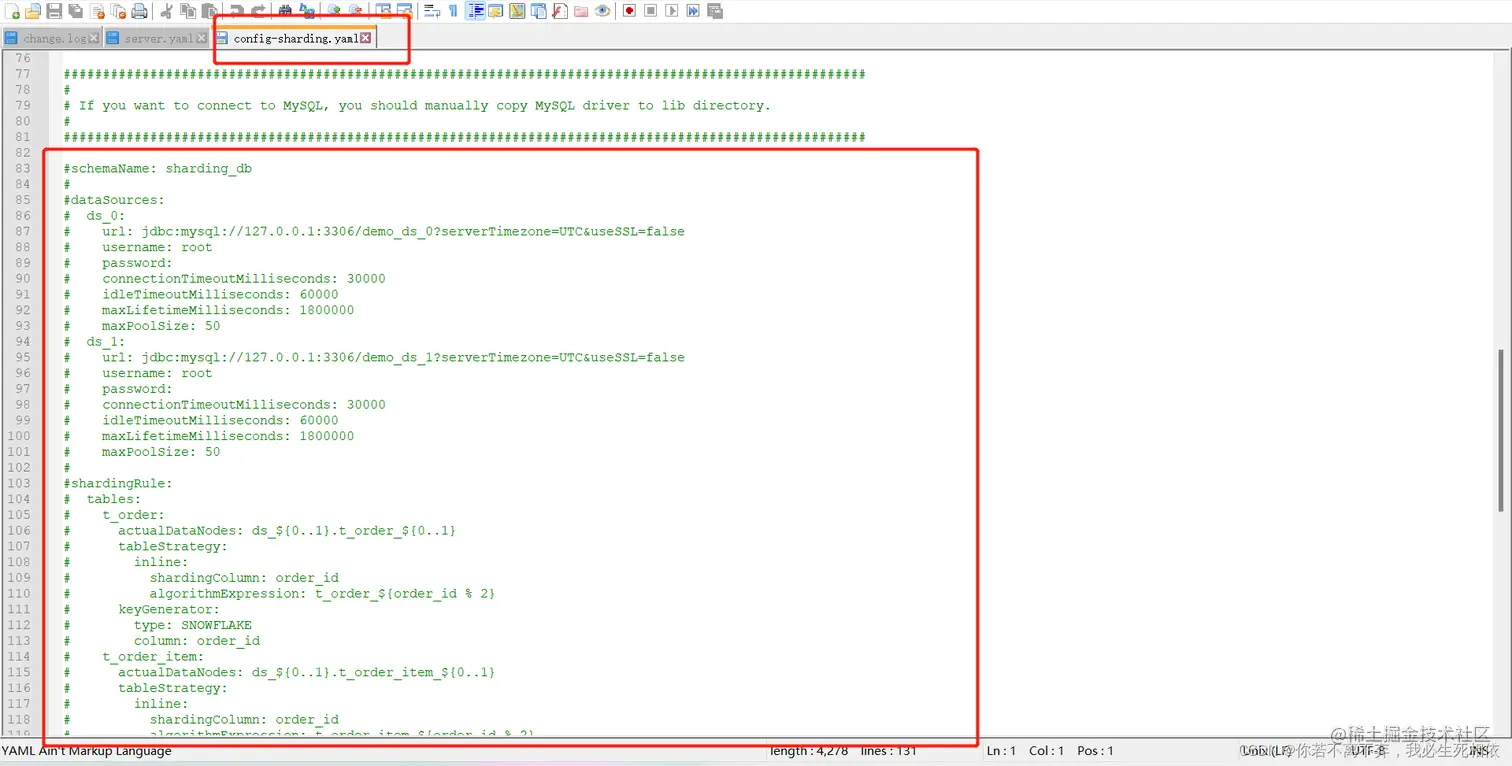Click the '#shardingRule:' line
The image size is (1512, 766).
[x=118, y=483]
